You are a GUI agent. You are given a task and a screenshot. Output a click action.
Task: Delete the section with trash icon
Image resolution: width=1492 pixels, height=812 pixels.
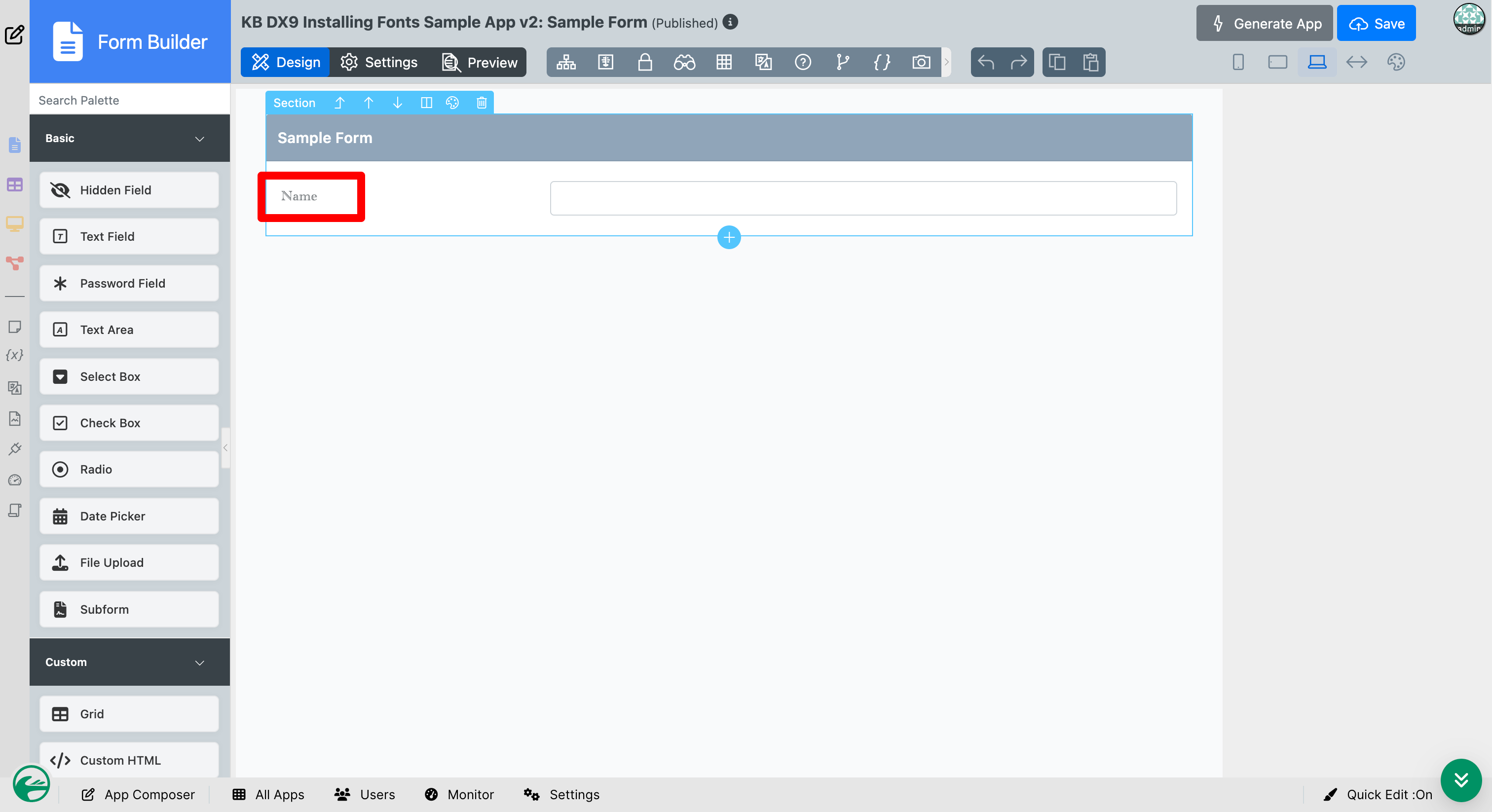[x=482, y=103]
